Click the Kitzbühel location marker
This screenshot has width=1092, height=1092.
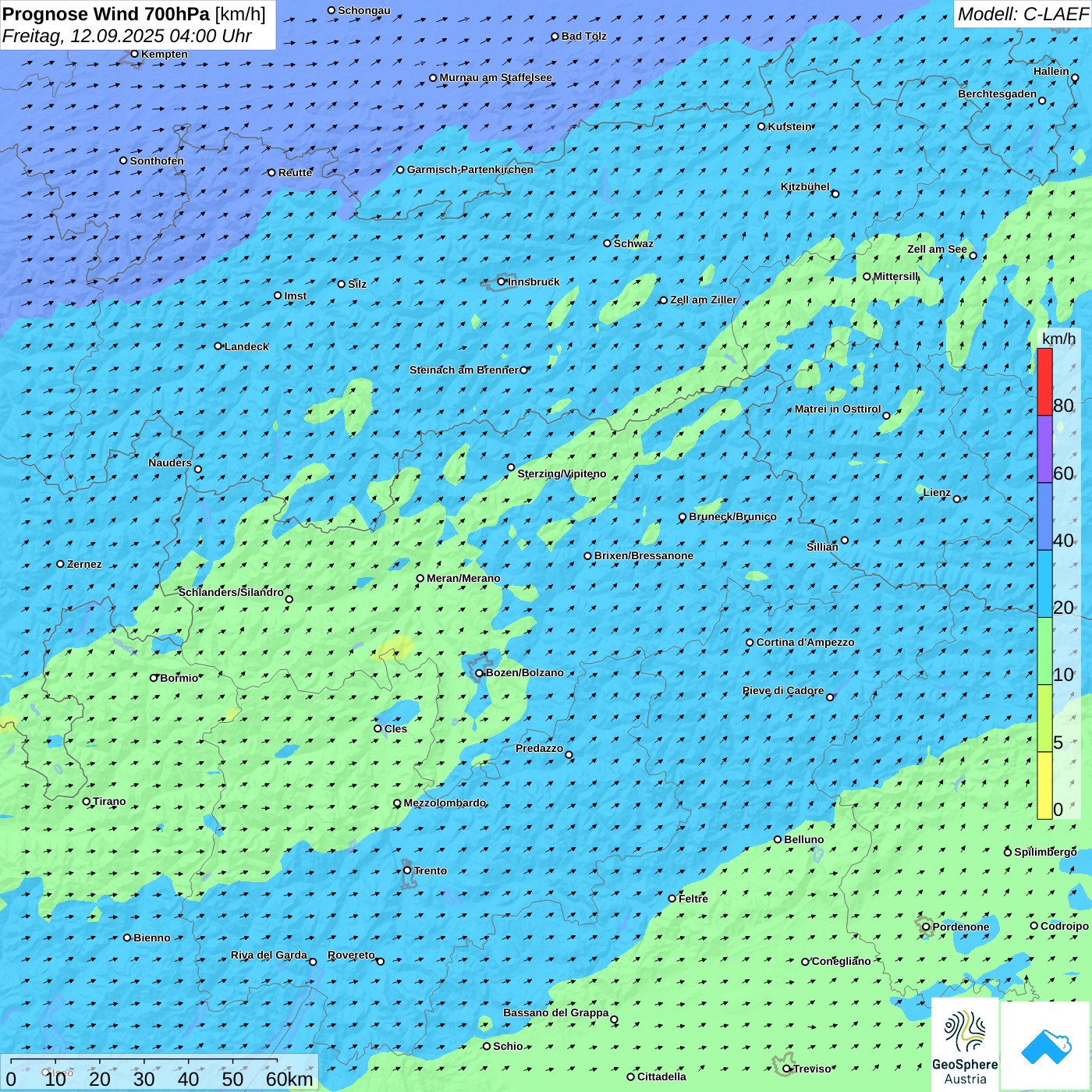pyautogui.click(x=835, y=193)
